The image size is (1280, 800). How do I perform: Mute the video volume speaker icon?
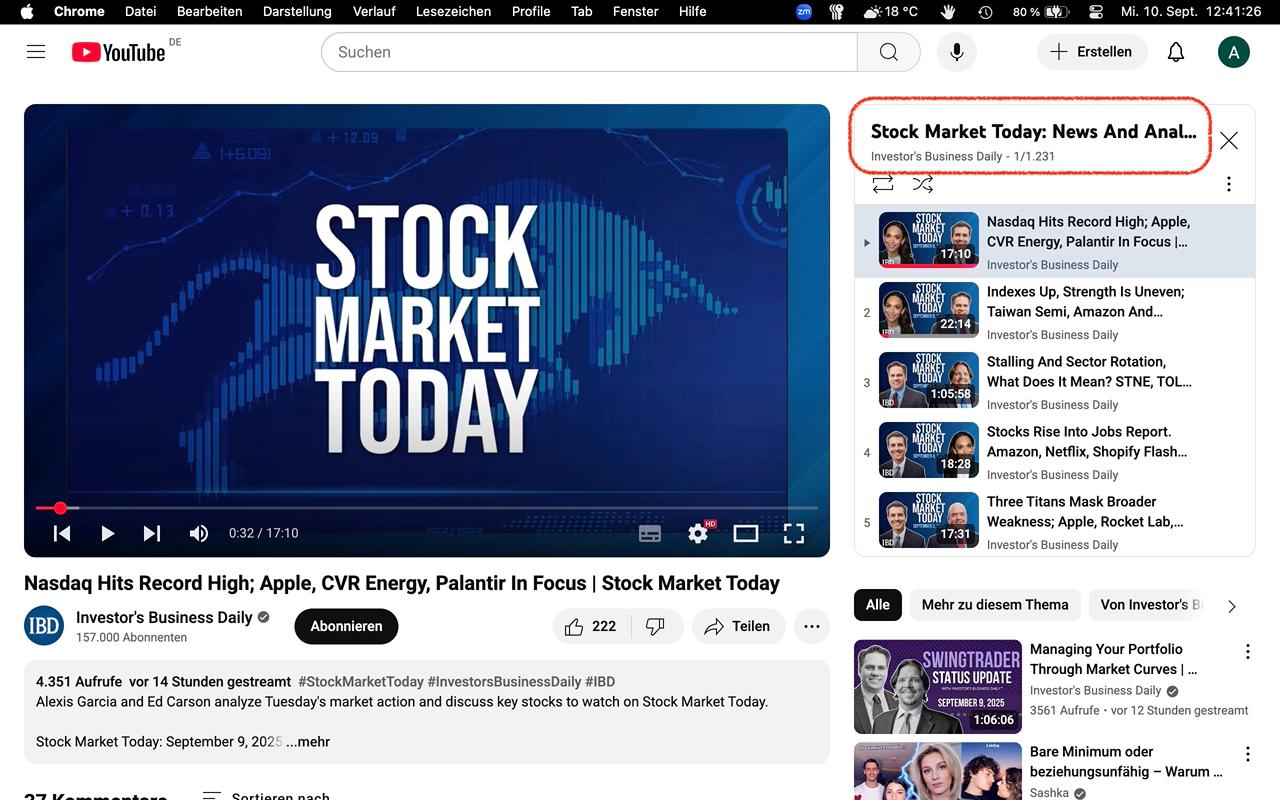point(199,533)
